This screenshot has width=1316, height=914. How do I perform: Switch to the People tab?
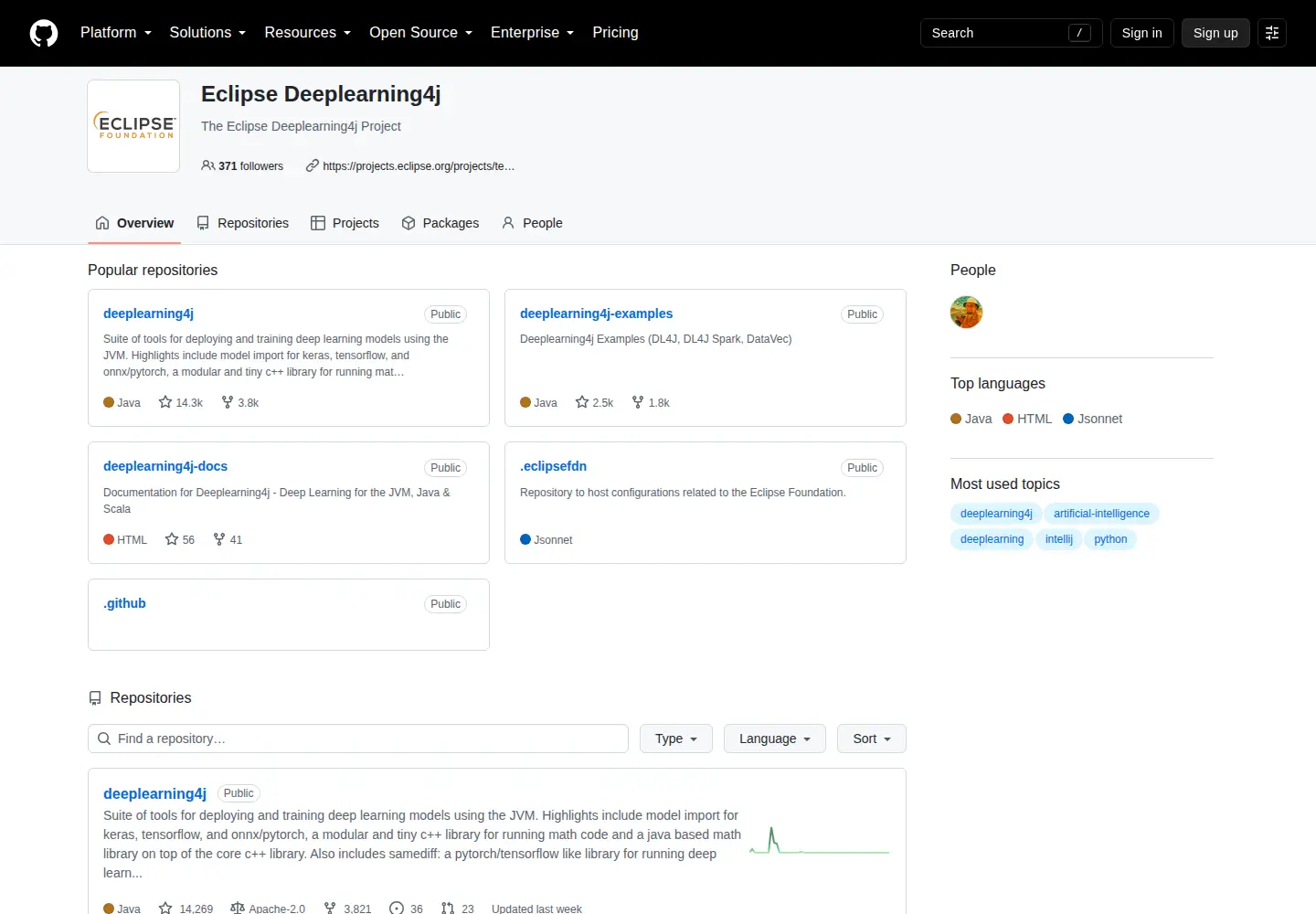point(532,223)
